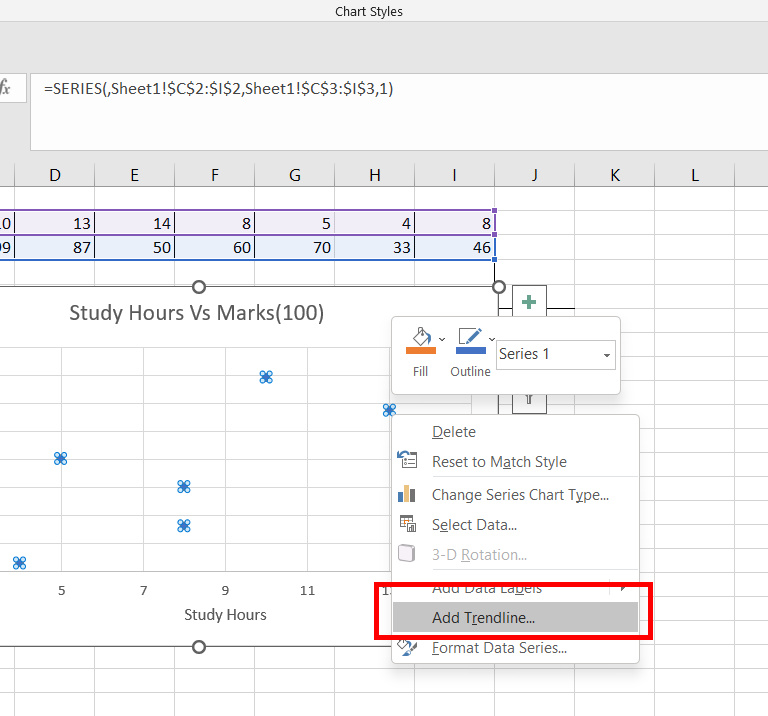
Task: Expand Add Data Labels submenu arrow
Action: 623,587
